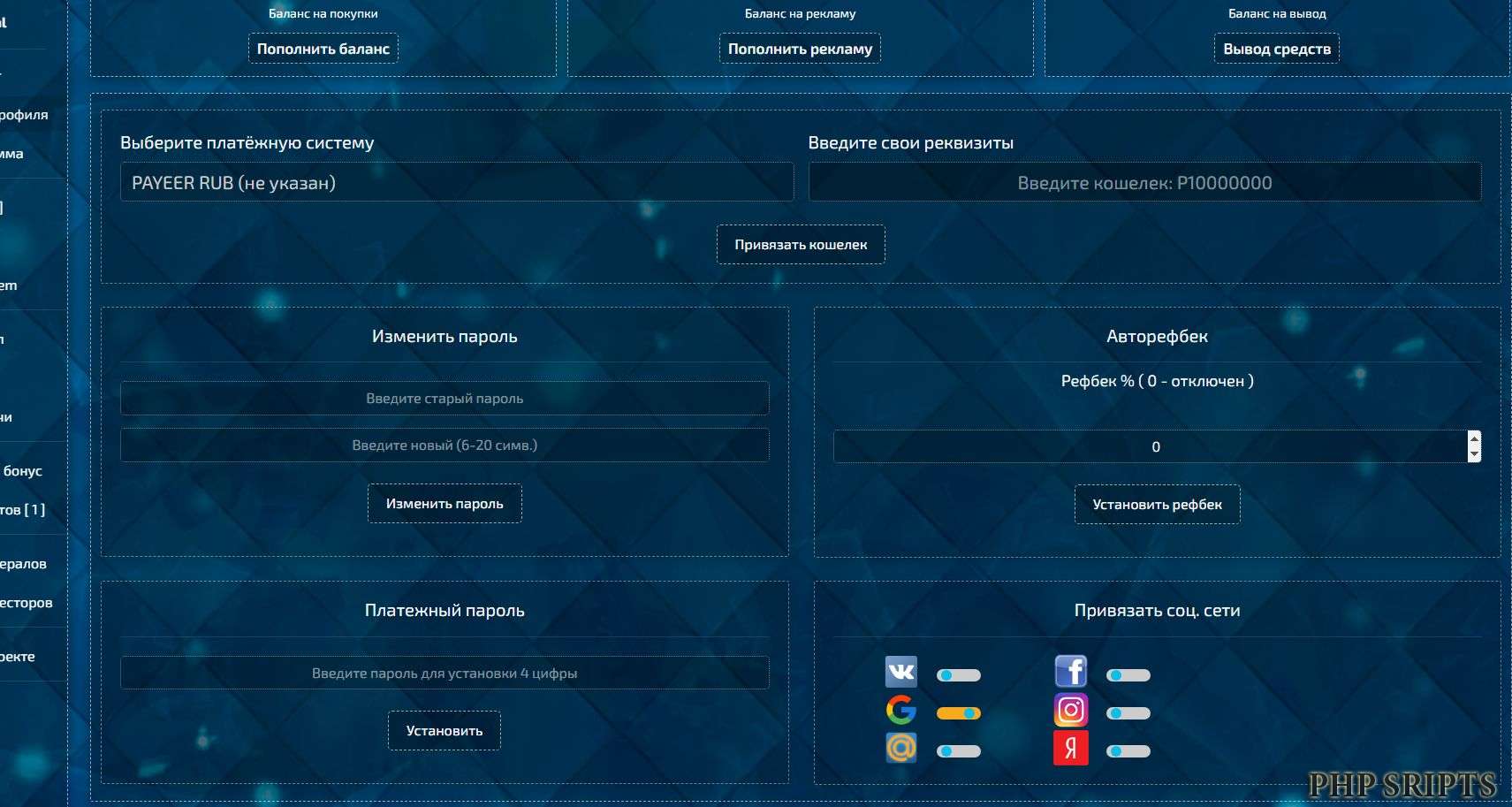Increase refback percent with up arrow
Screen dimensions: 1512x807
1473,438
